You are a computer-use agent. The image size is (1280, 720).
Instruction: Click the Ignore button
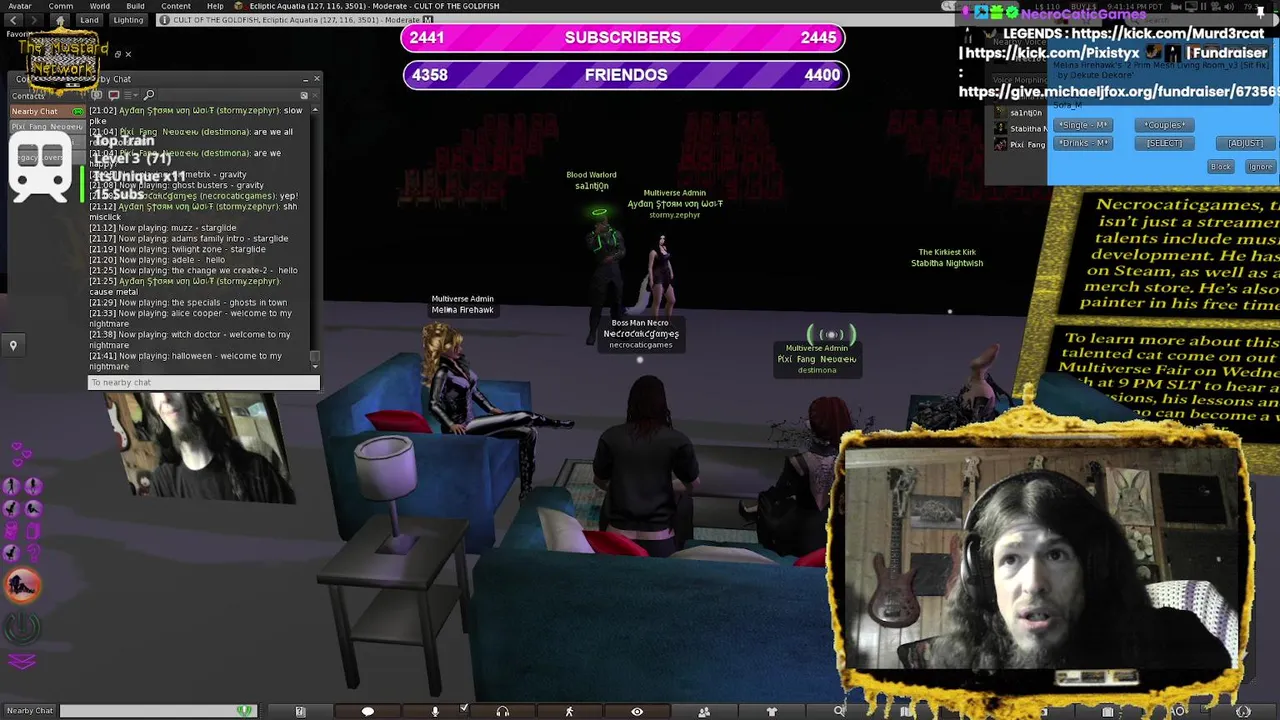tap(1260, 167)
